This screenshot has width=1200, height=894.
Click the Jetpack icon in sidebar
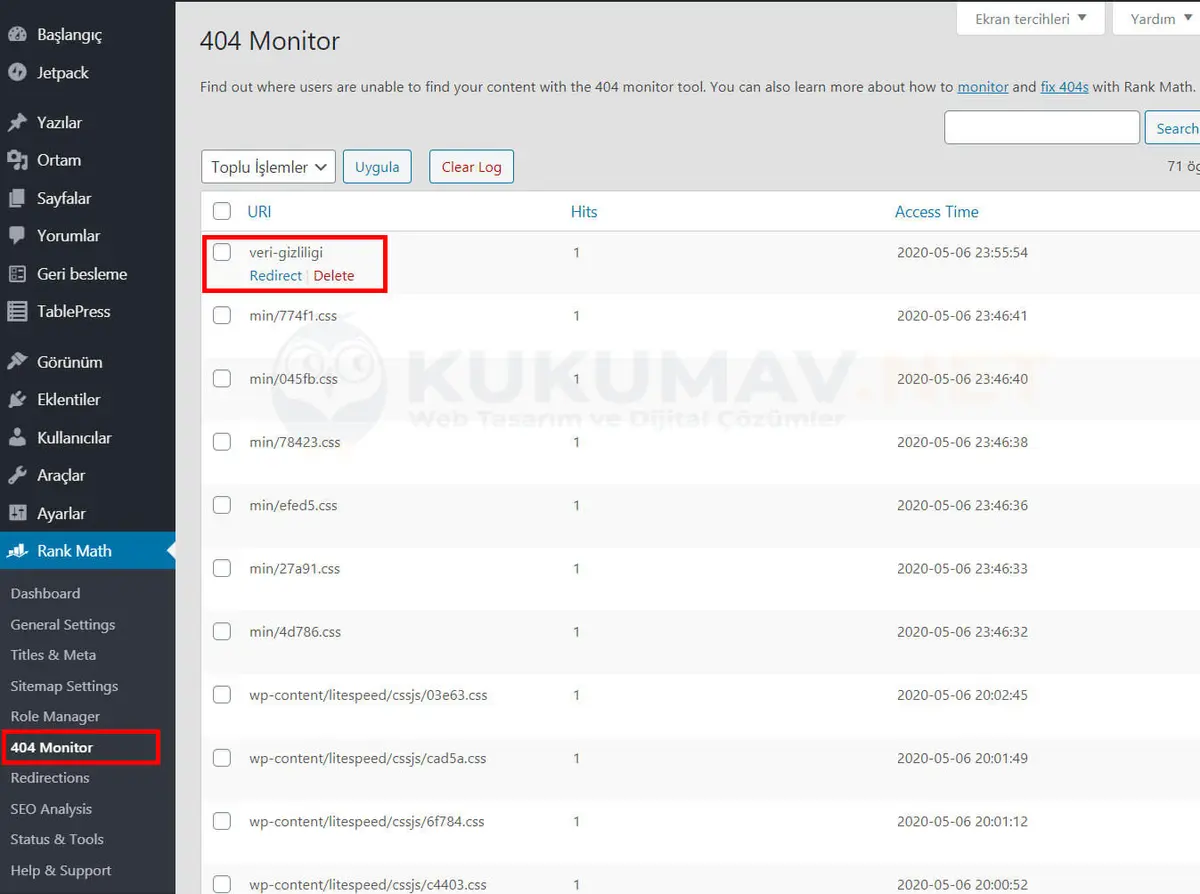[x=17, y=72]
